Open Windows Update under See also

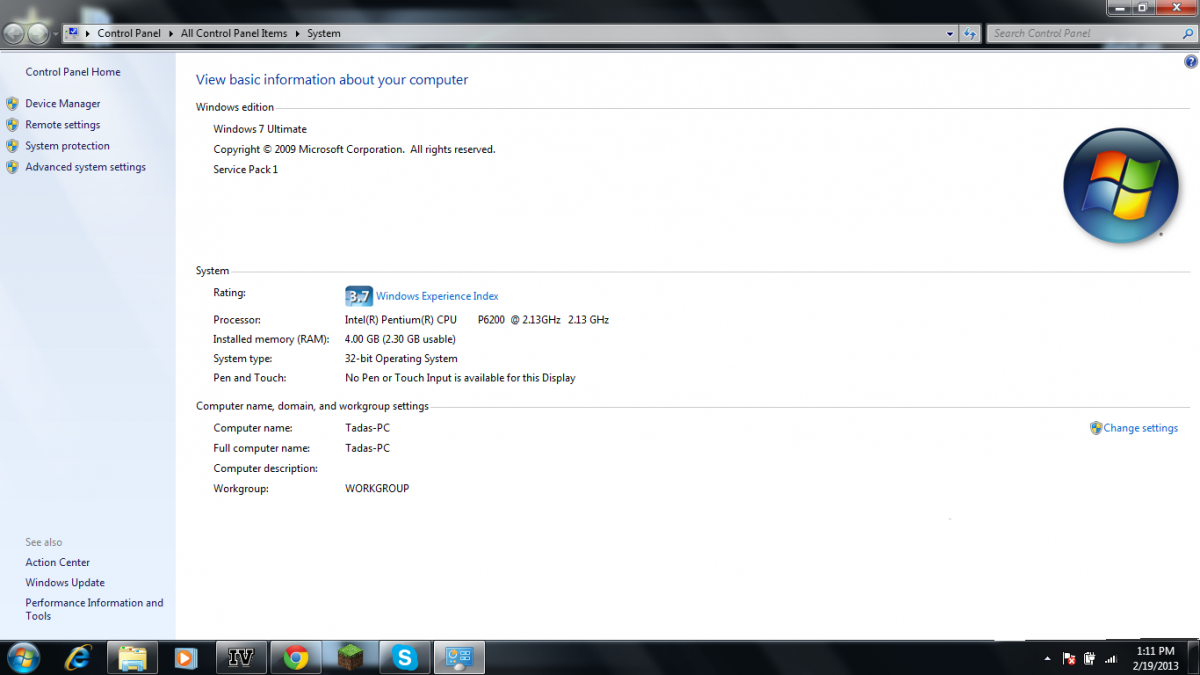[65, 583]
